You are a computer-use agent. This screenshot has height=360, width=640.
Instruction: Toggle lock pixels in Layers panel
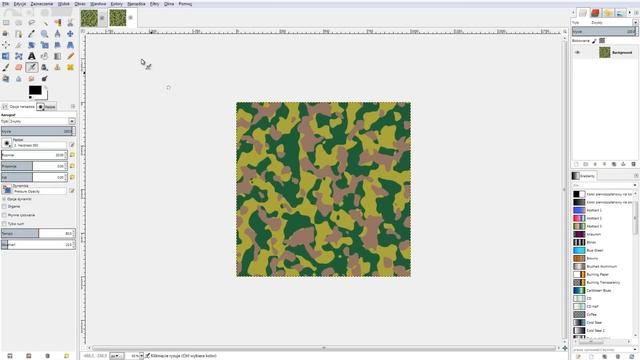(x=594, y=40)
